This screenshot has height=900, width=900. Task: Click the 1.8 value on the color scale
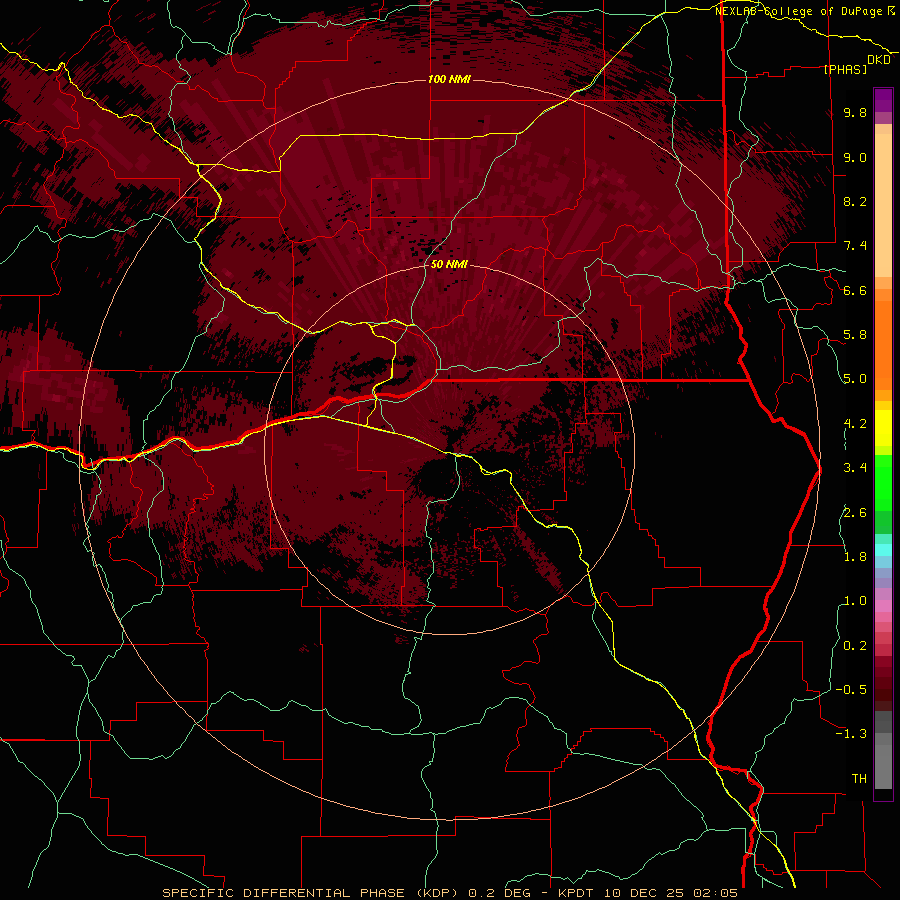tap(855, 557)
